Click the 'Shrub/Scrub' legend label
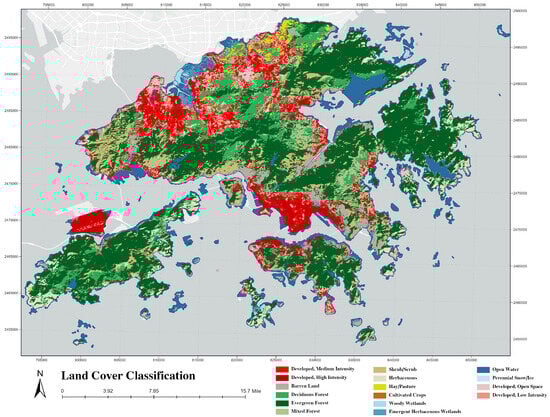The width and height of the screenshot is (550, 417). point(403,369)
